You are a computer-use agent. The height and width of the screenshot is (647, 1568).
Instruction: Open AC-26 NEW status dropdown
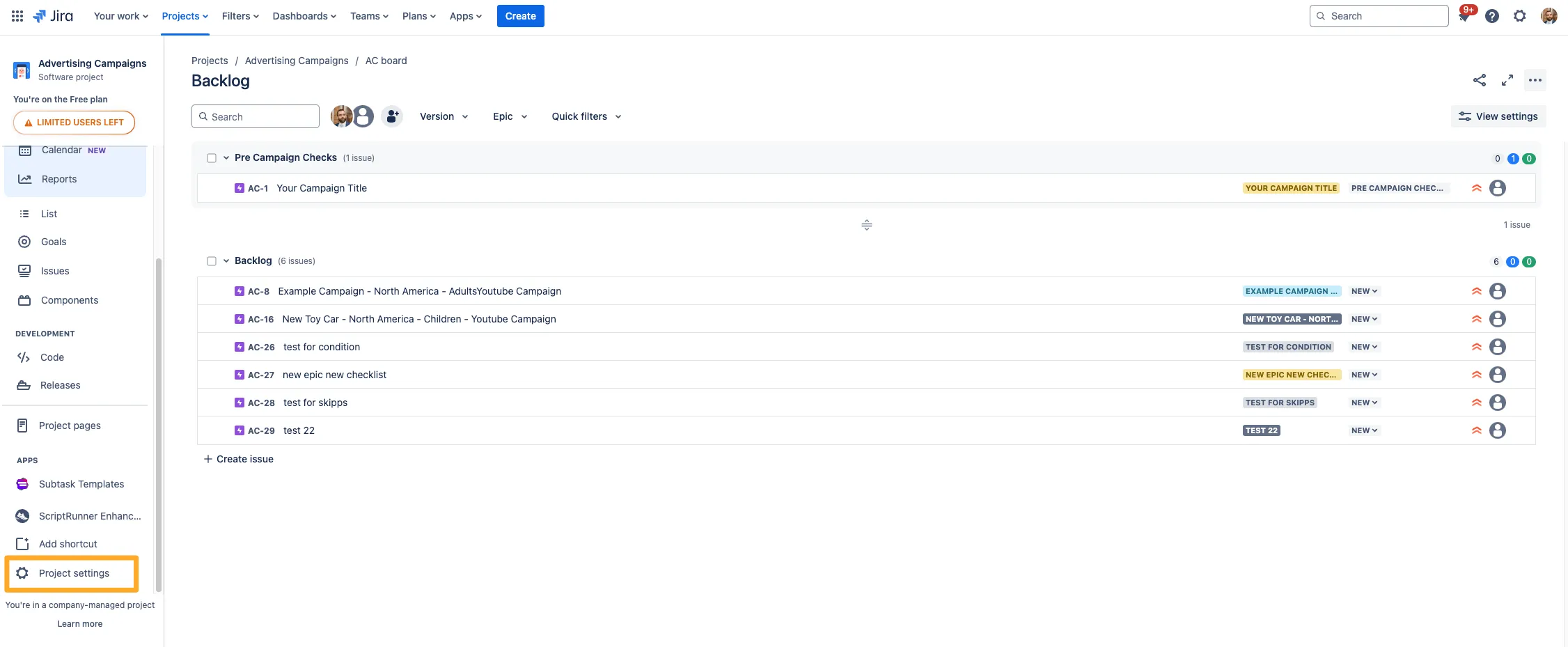pyautogui.click(x=1364, y=347)
